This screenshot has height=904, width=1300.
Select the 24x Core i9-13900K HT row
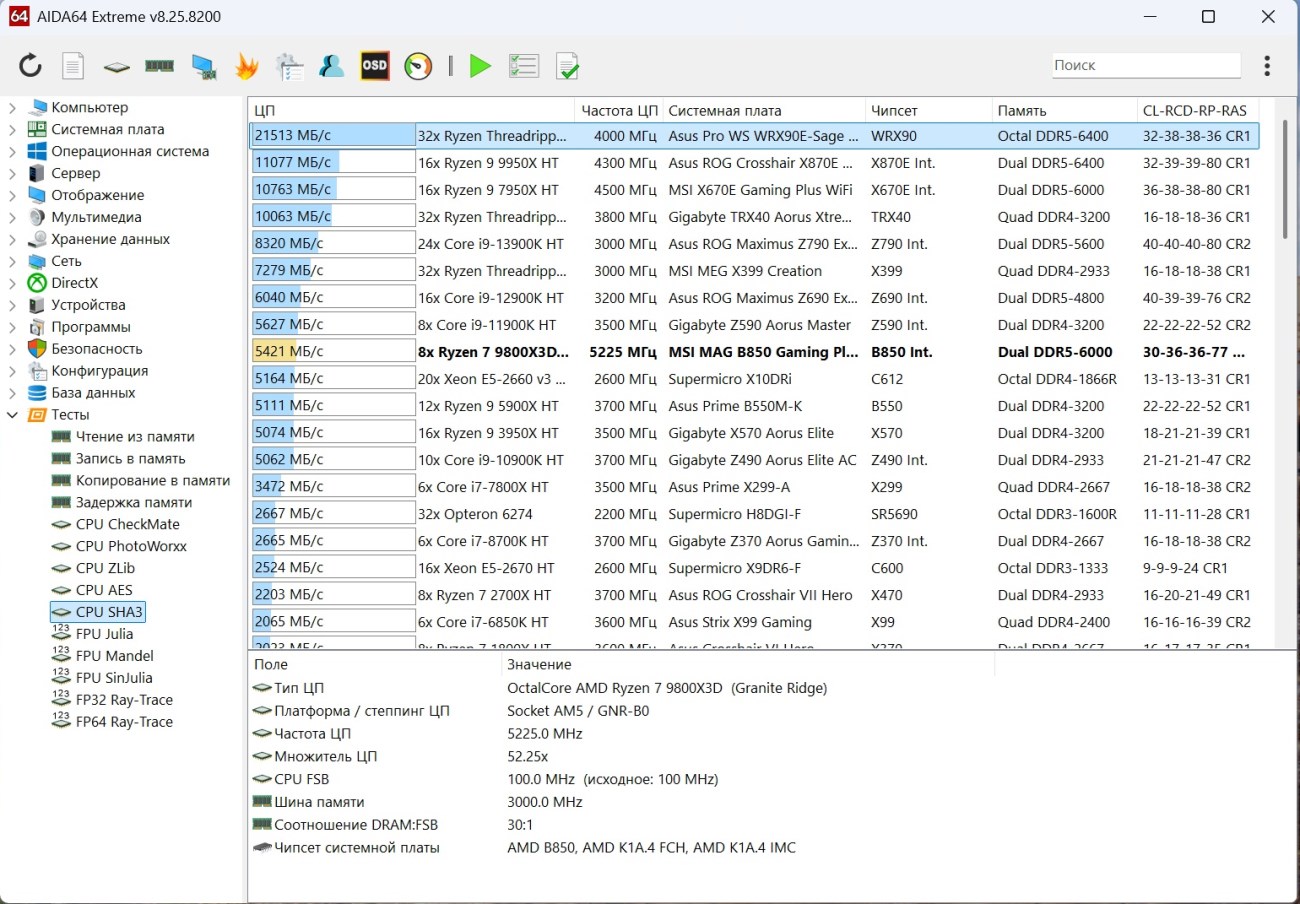[x=754, y=244]
